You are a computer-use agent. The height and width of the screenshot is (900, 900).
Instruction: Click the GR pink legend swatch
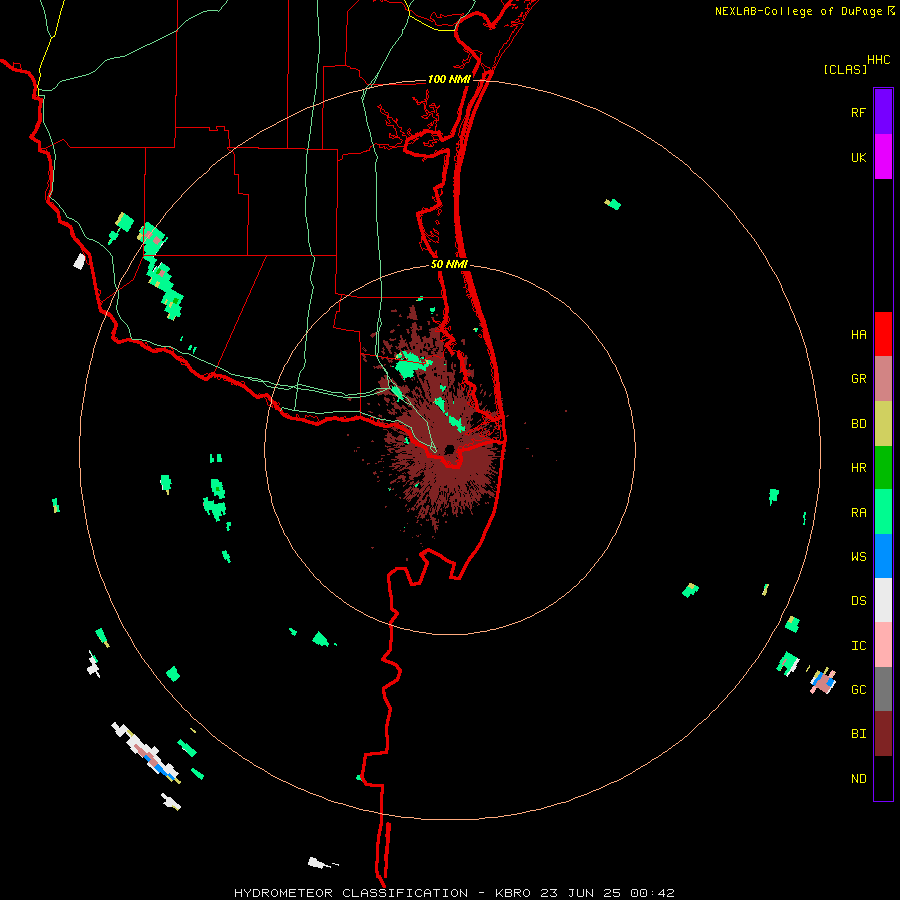coord(883,379)
